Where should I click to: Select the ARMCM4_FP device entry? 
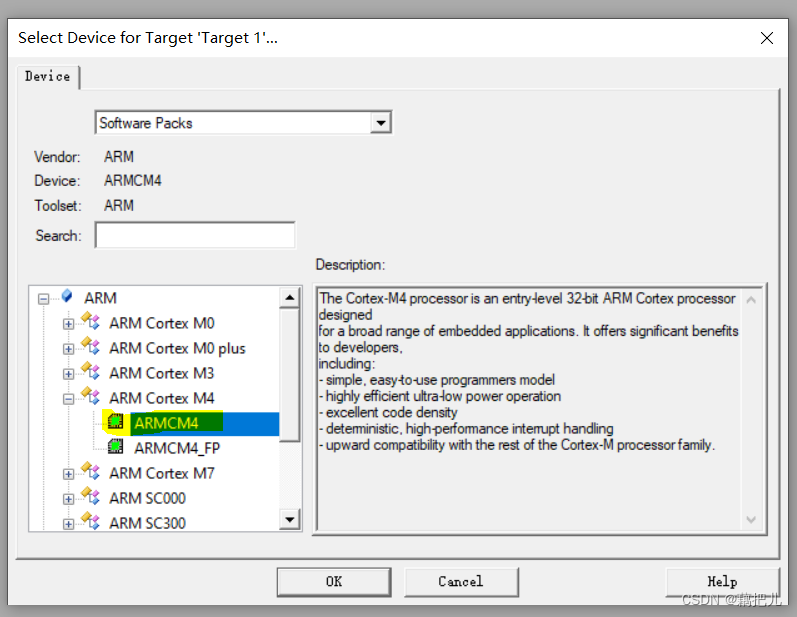(x=177, y=448)
